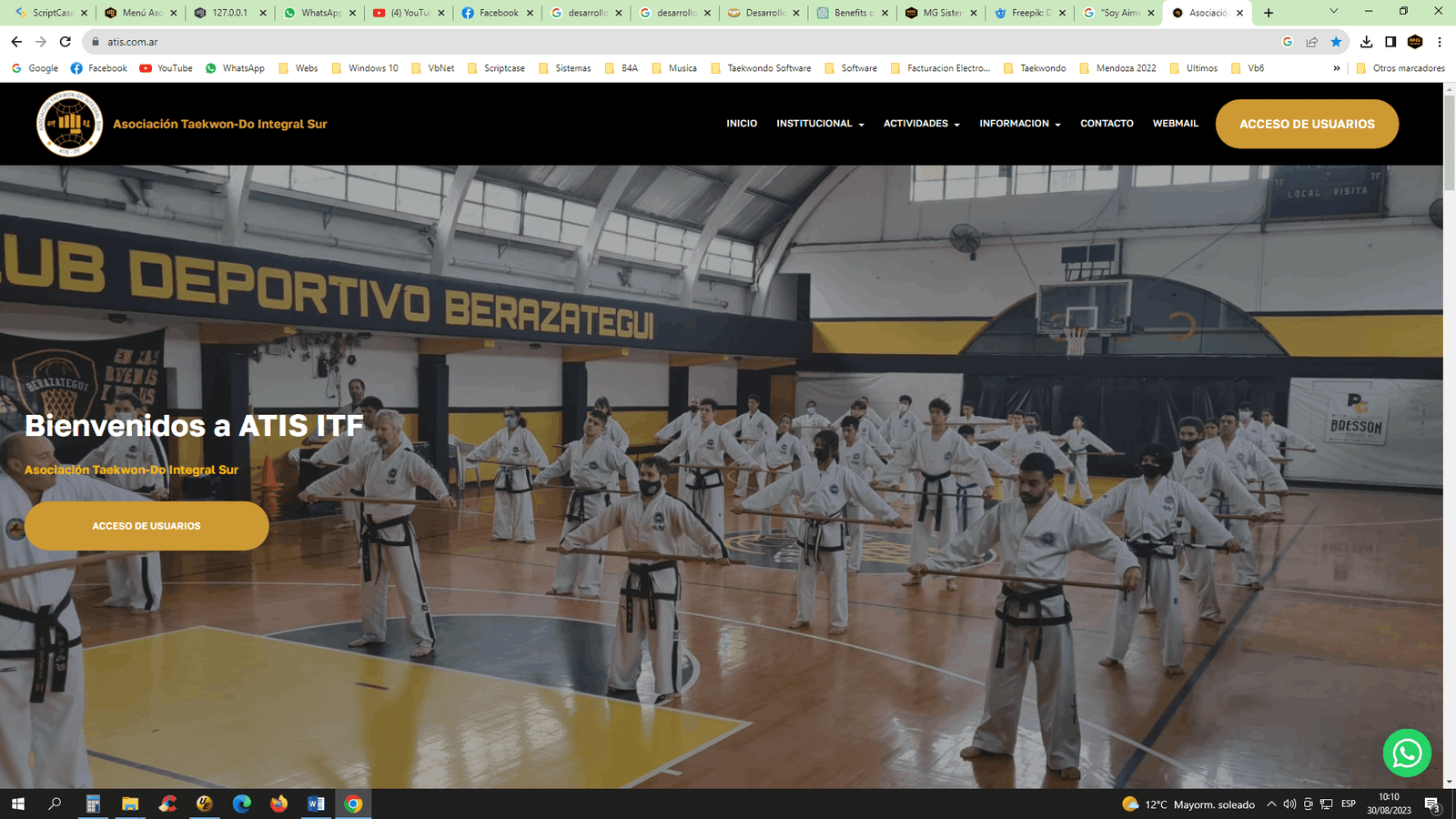Open the VbNet bookmark folder
1456x819 pixels.
coord(433,68)
